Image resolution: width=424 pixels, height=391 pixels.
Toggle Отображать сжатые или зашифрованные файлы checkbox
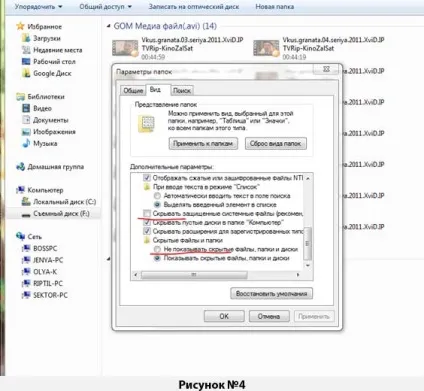[147, 178]
